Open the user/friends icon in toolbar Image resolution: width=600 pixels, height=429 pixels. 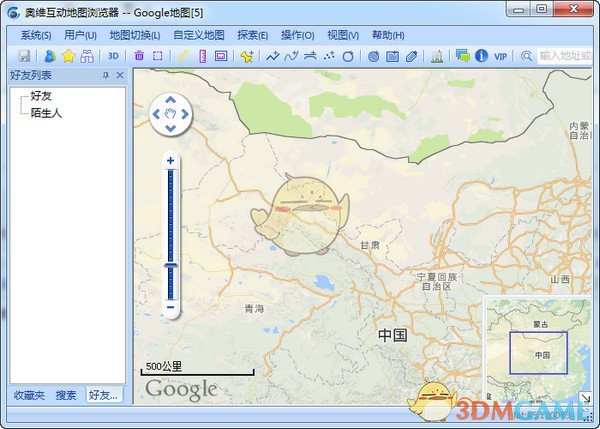[x=50, y=56]
